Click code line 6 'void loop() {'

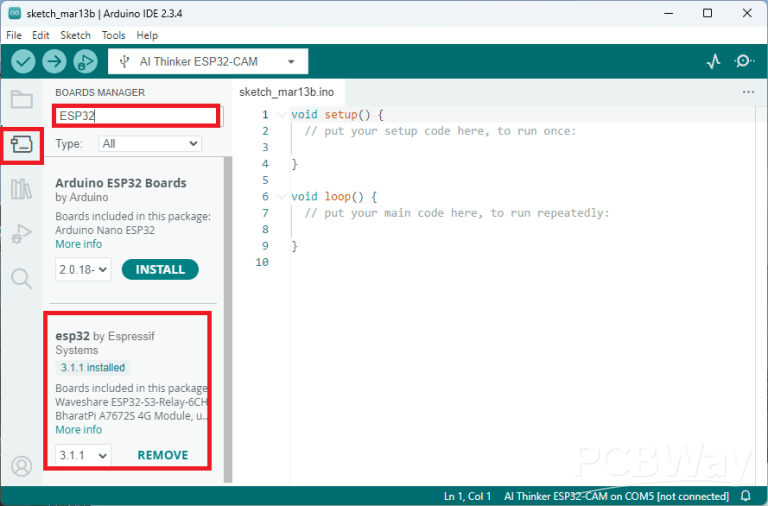click(x=334, y=197)
